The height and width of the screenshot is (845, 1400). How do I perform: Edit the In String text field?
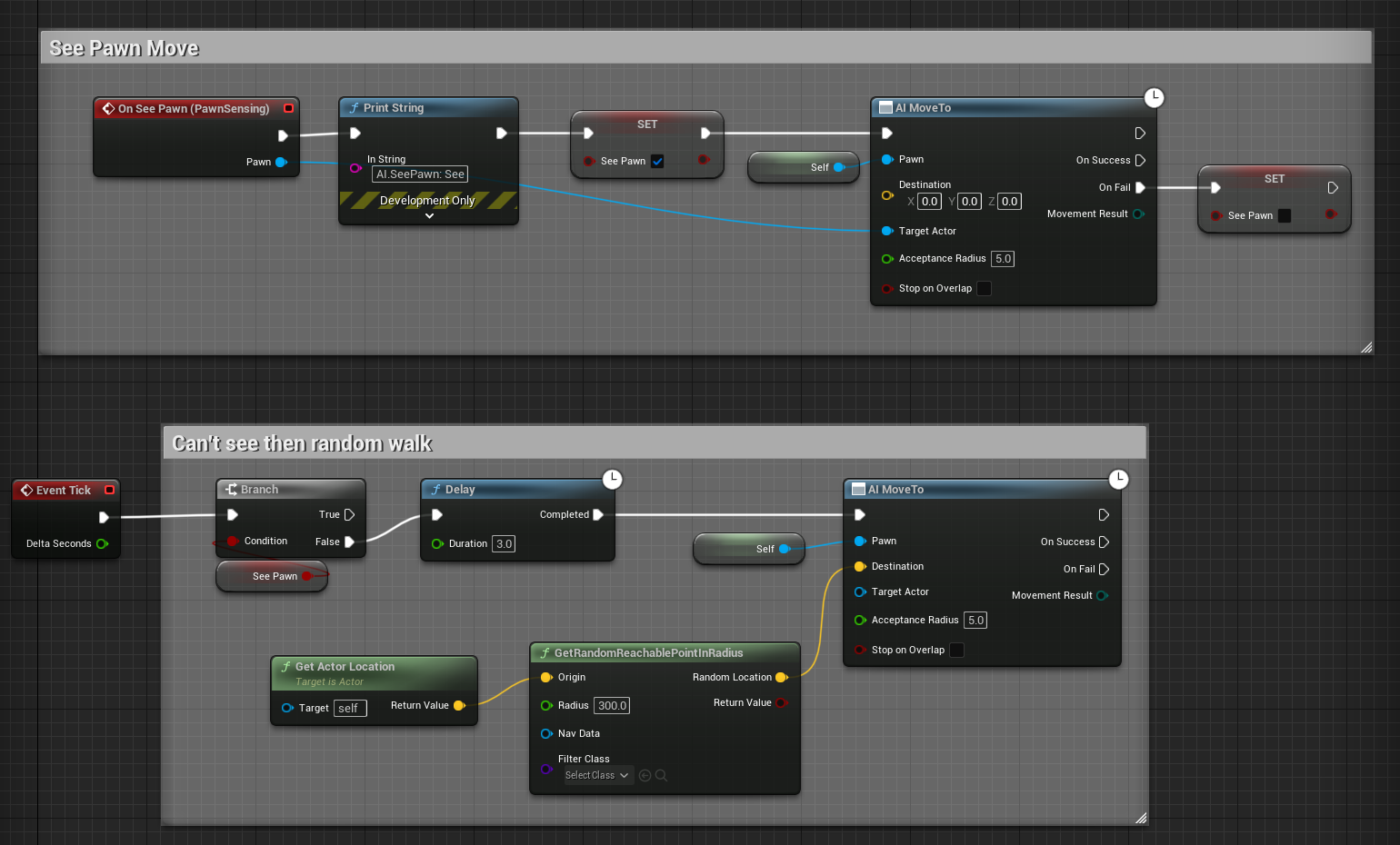(420, 174)
